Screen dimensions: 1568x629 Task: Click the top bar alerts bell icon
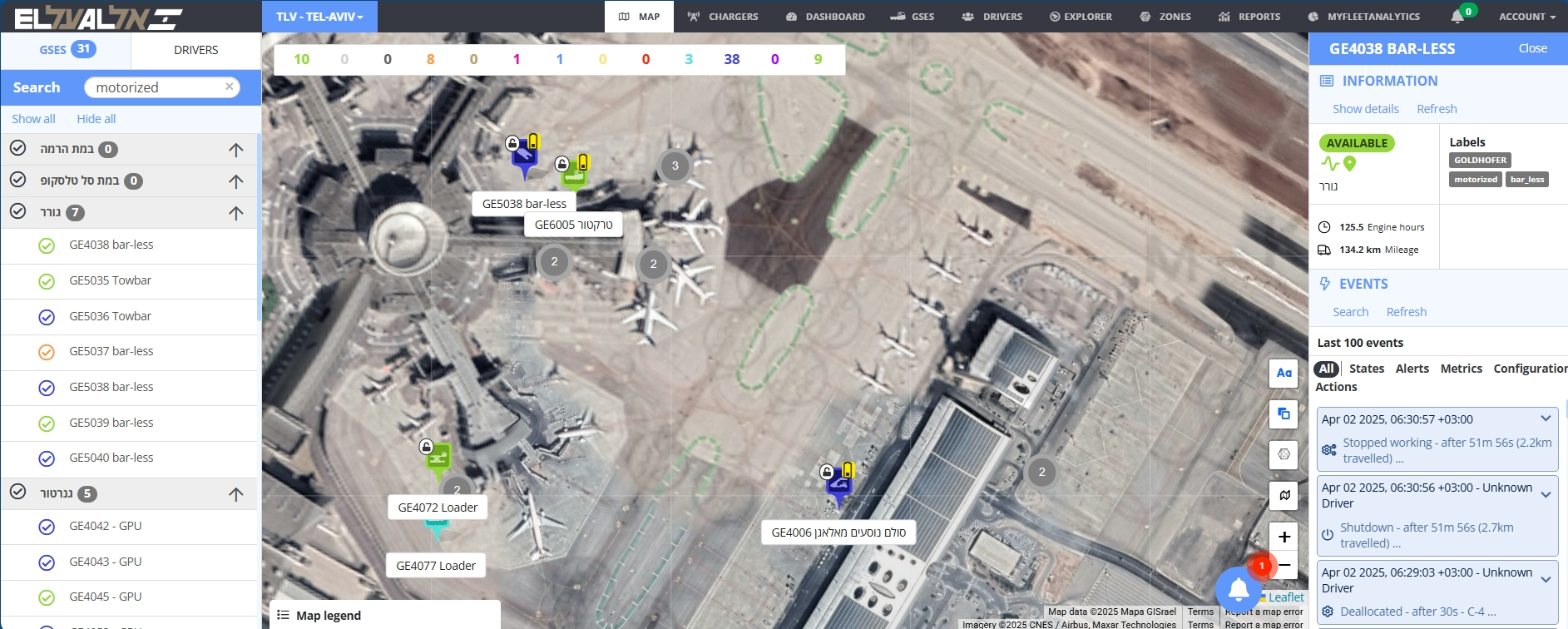(1457, 17)
